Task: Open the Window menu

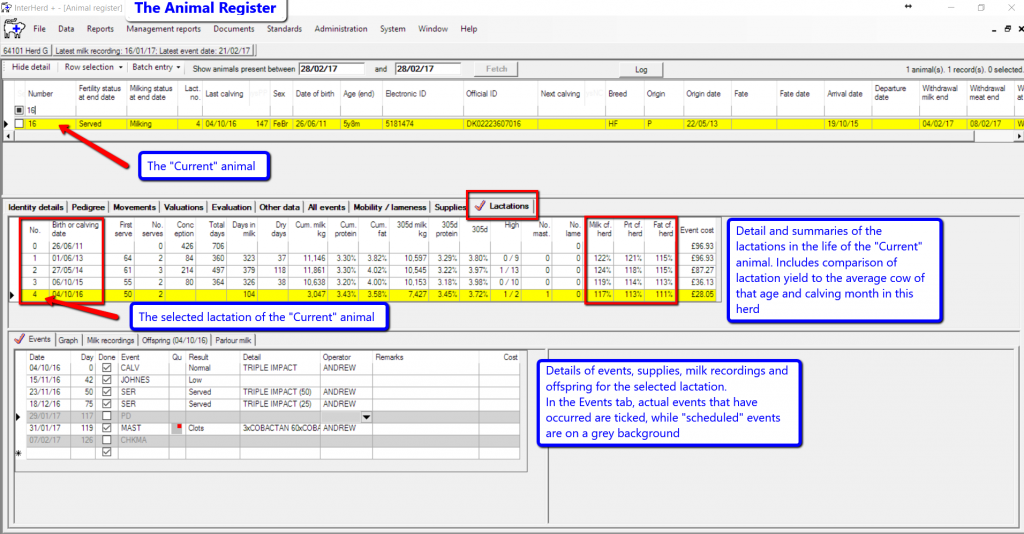Action: 433,29
